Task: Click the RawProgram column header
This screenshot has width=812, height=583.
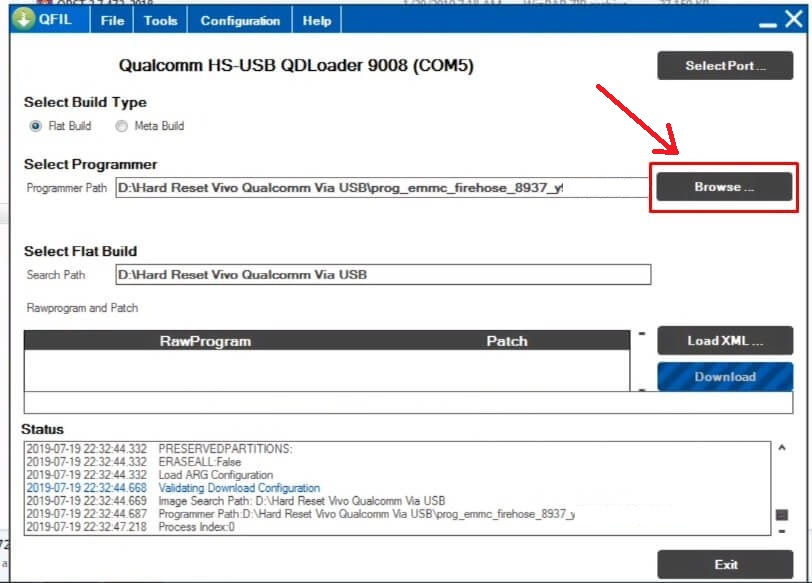Action: 205,341
